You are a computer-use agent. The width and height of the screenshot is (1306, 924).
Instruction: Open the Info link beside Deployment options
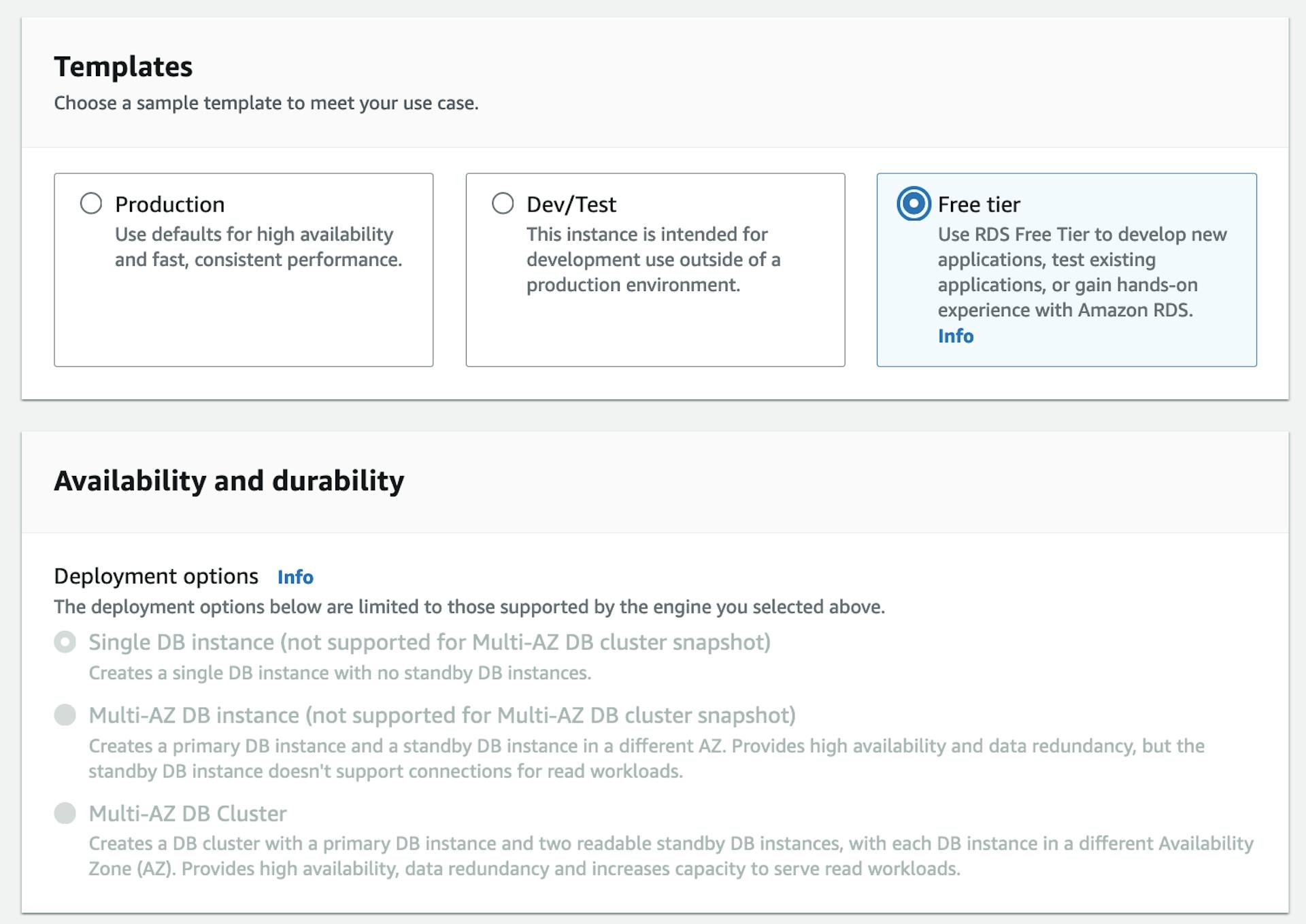[x=295, y=577]
